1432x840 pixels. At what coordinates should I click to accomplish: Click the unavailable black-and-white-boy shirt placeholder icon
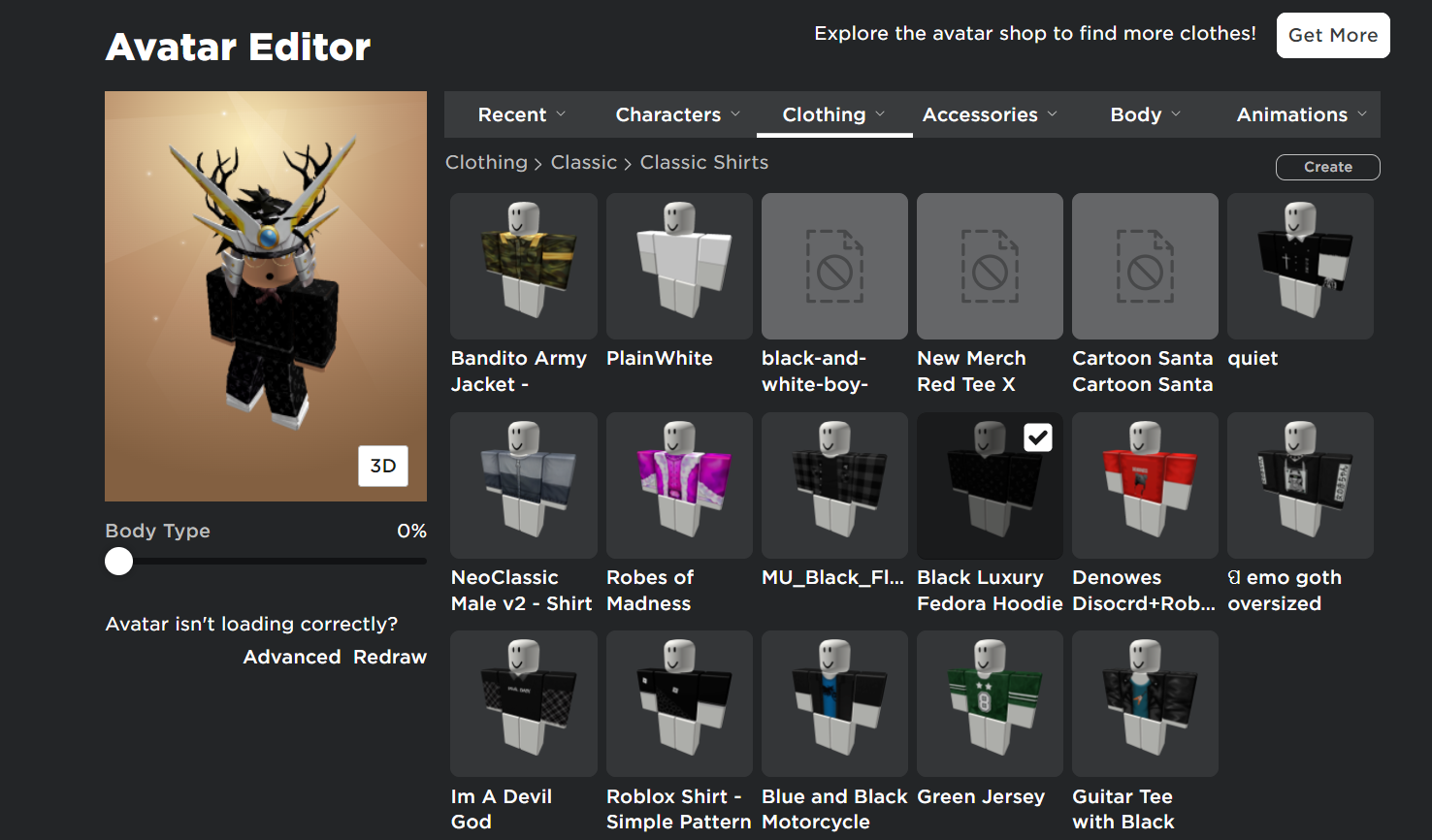click(x=834, y=266)
